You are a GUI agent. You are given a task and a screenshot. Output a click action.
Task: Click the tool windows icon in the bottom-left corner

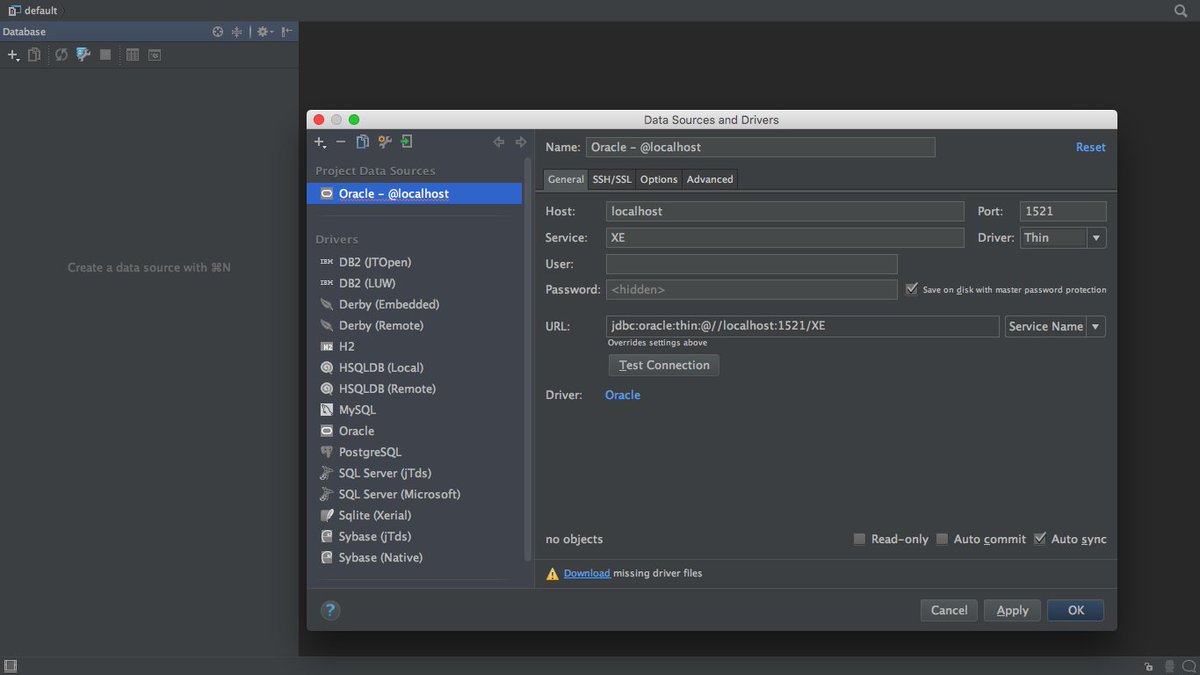[x=10, y=666]
